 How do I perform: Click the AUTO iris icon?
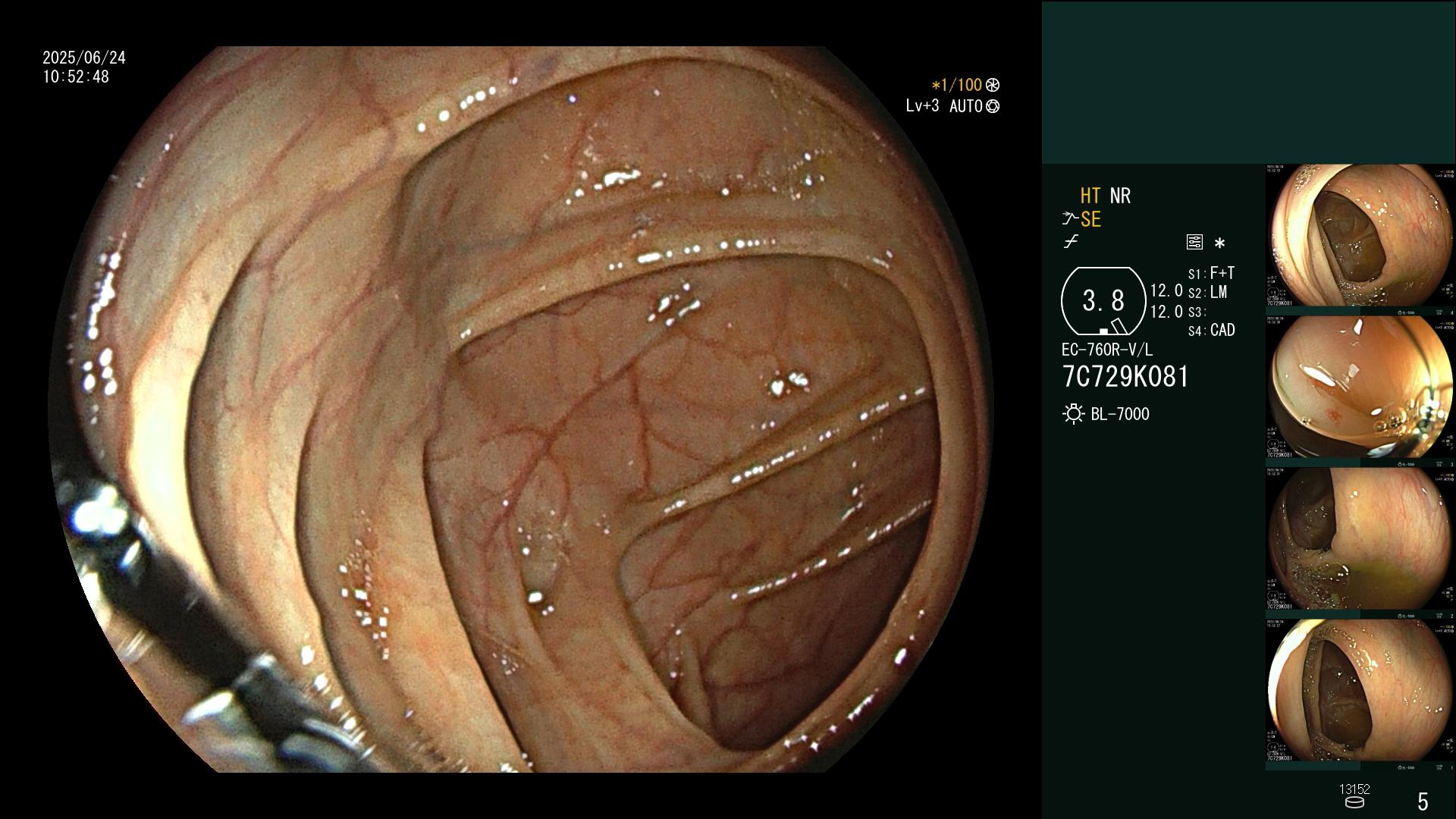pos(993,106)
